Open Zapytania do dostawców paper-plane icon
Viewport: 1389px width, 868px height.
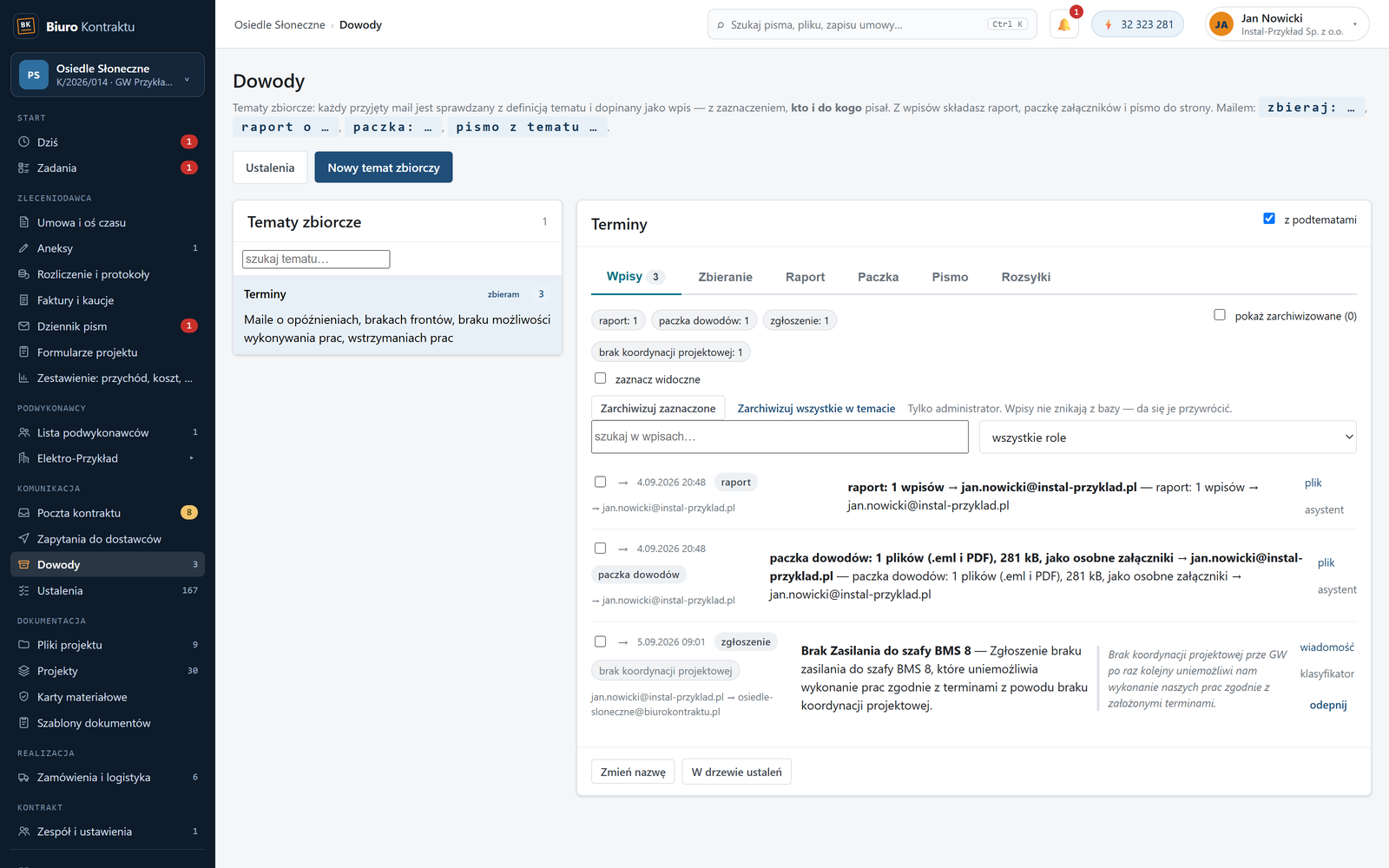(24, 539)
